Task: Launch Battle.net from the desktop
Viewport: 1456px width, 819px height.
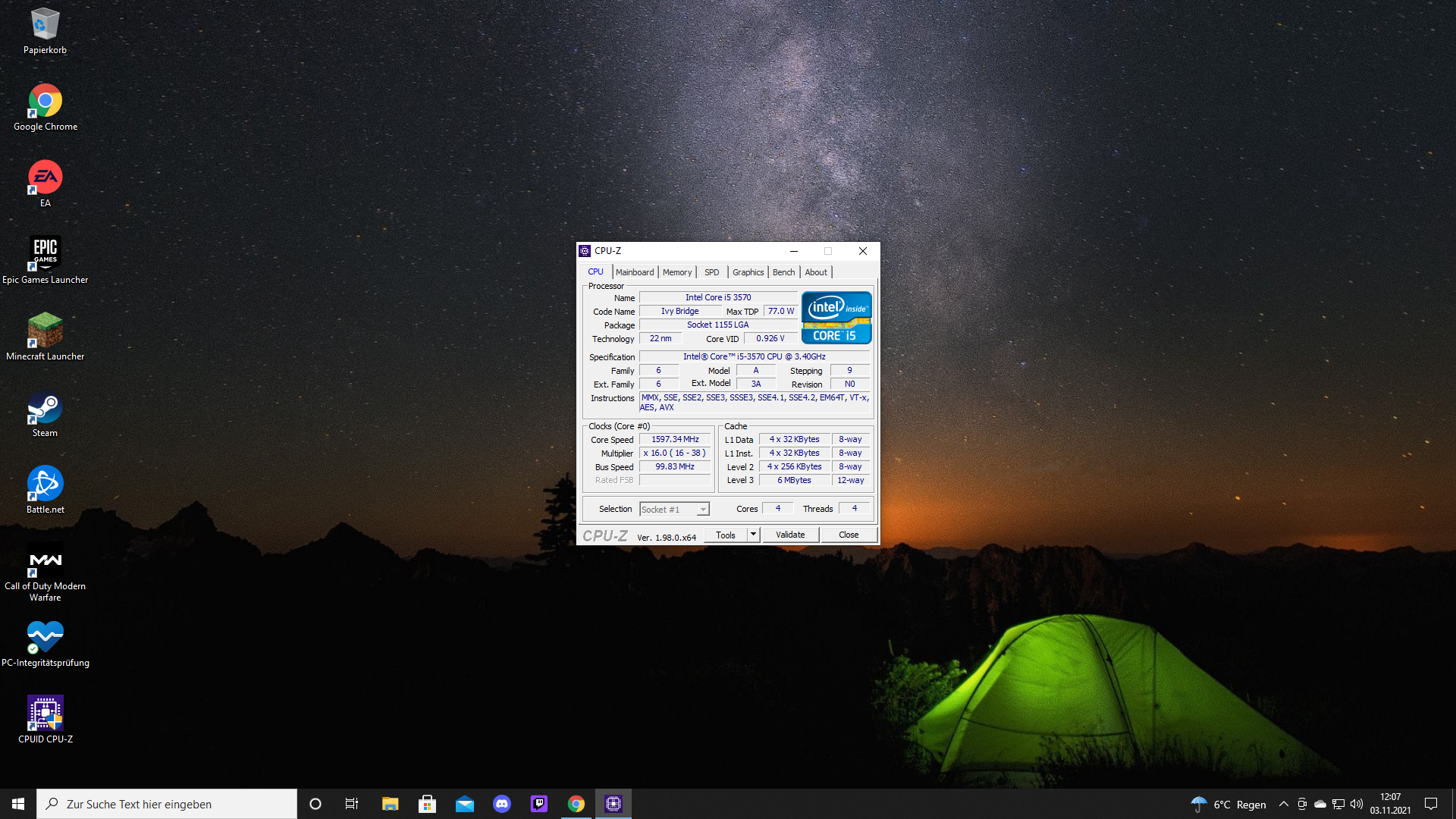Action: point(45,484)
